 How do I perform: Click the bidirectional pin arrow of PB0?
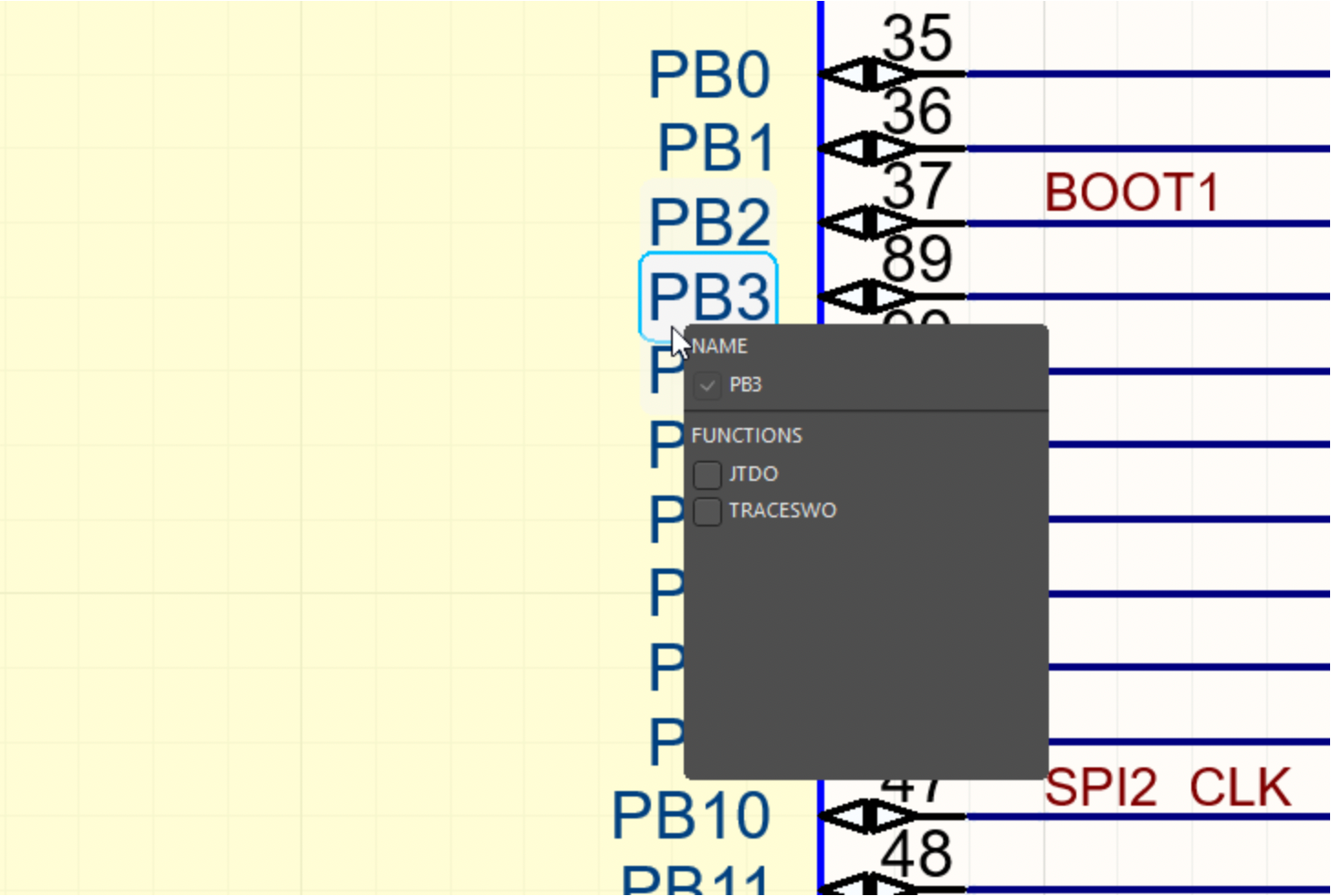tap(867, 75)
